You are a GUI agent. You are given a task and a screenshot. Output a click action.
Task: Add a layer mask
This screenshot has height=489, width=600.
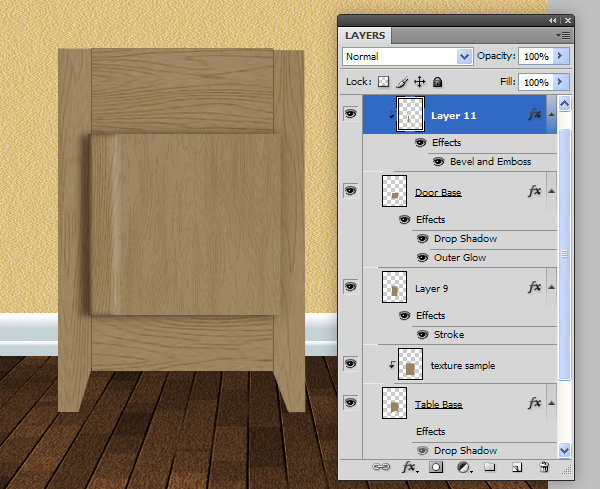tap(436, 467)
